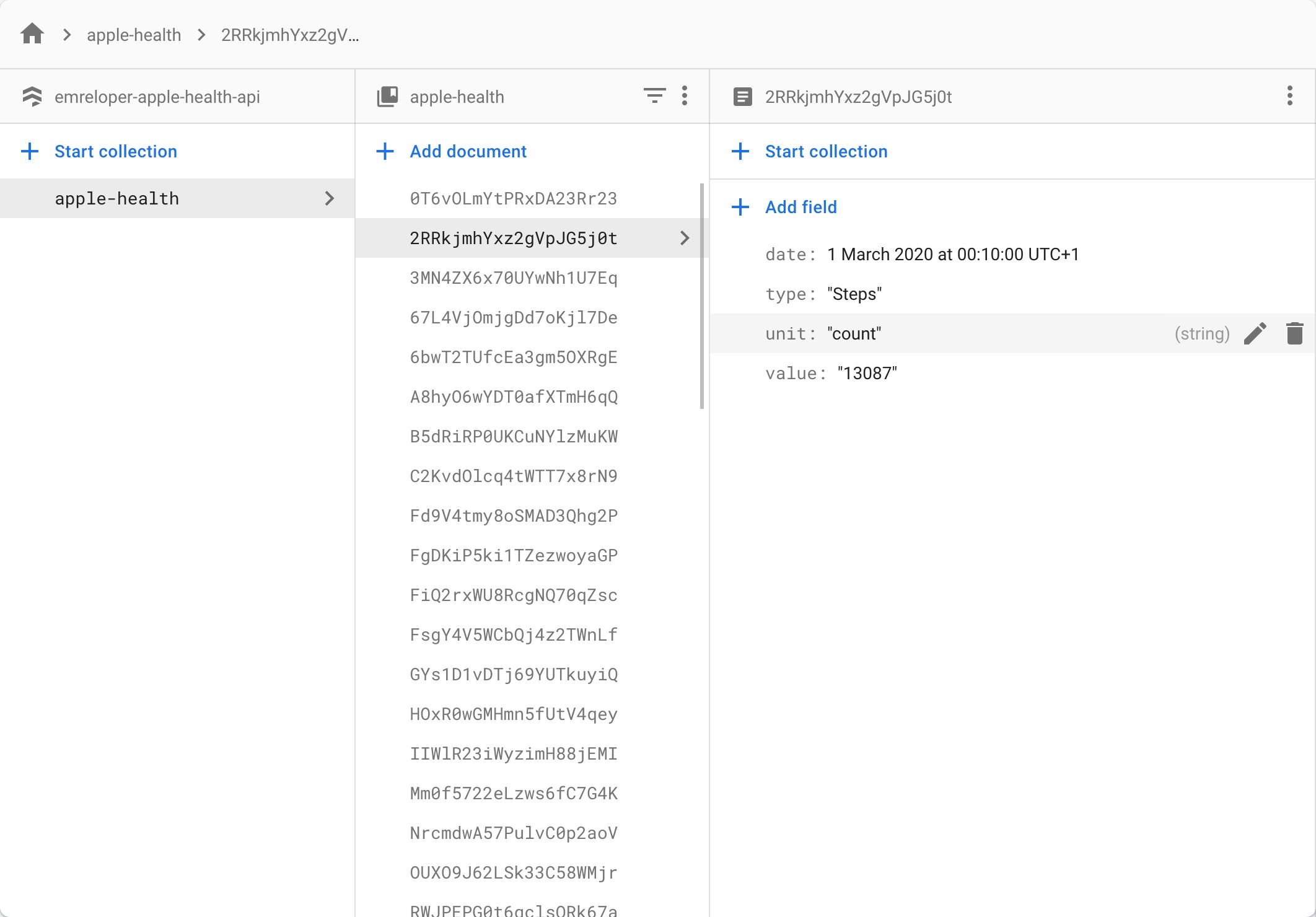Click the delete trash icon on unit field
Viewport: 1316px width, 917px height.
point(1294,333)
